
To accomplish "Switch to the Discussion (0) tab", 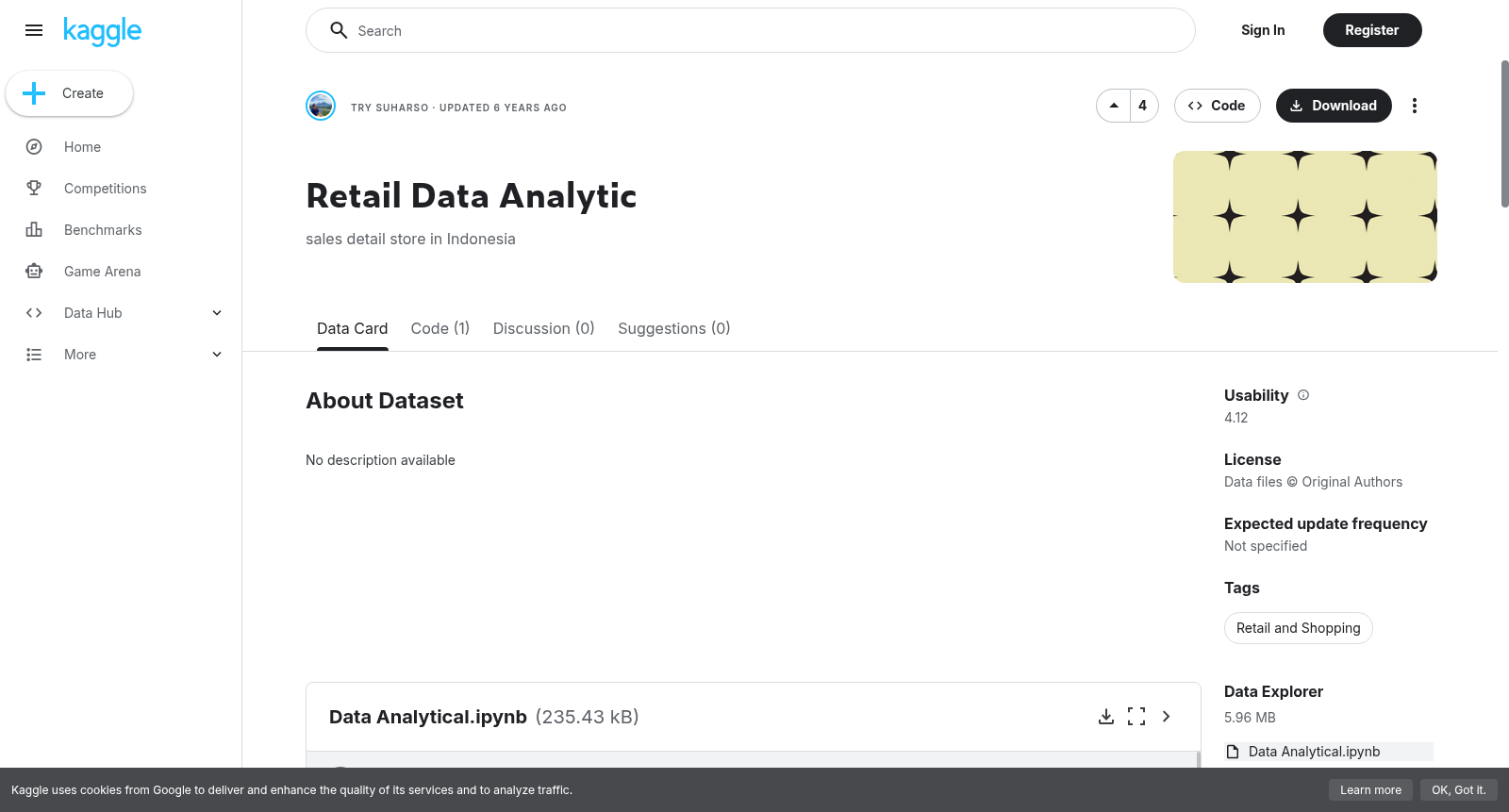I will tap(544, 328).
